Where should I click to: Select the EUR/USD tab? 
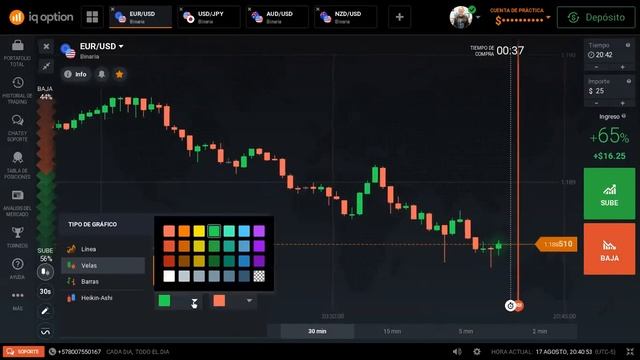(x=140, y=17)
